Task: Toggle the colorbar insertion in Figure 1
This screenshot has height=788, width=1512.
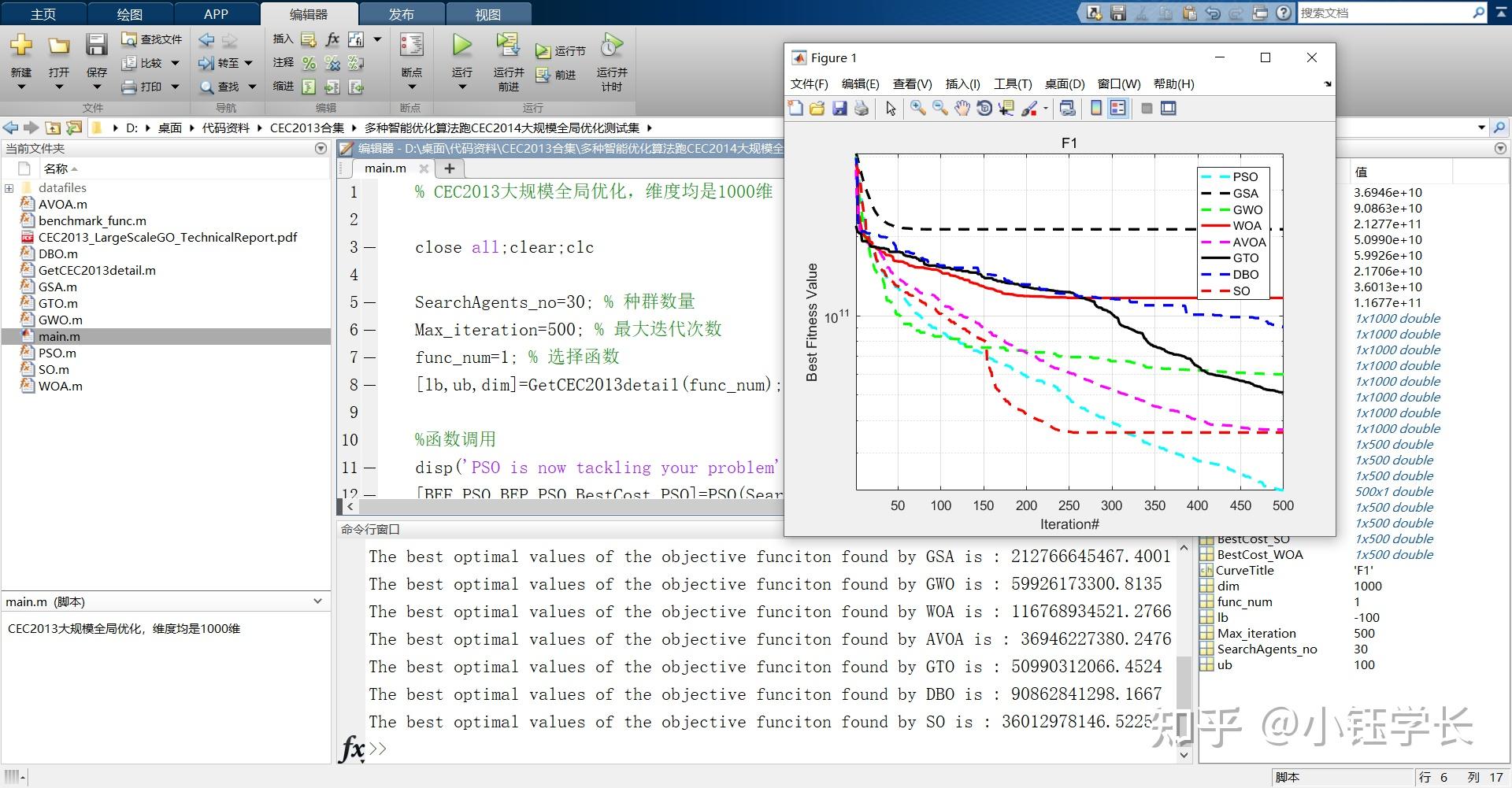Action: click(1095, 109)
